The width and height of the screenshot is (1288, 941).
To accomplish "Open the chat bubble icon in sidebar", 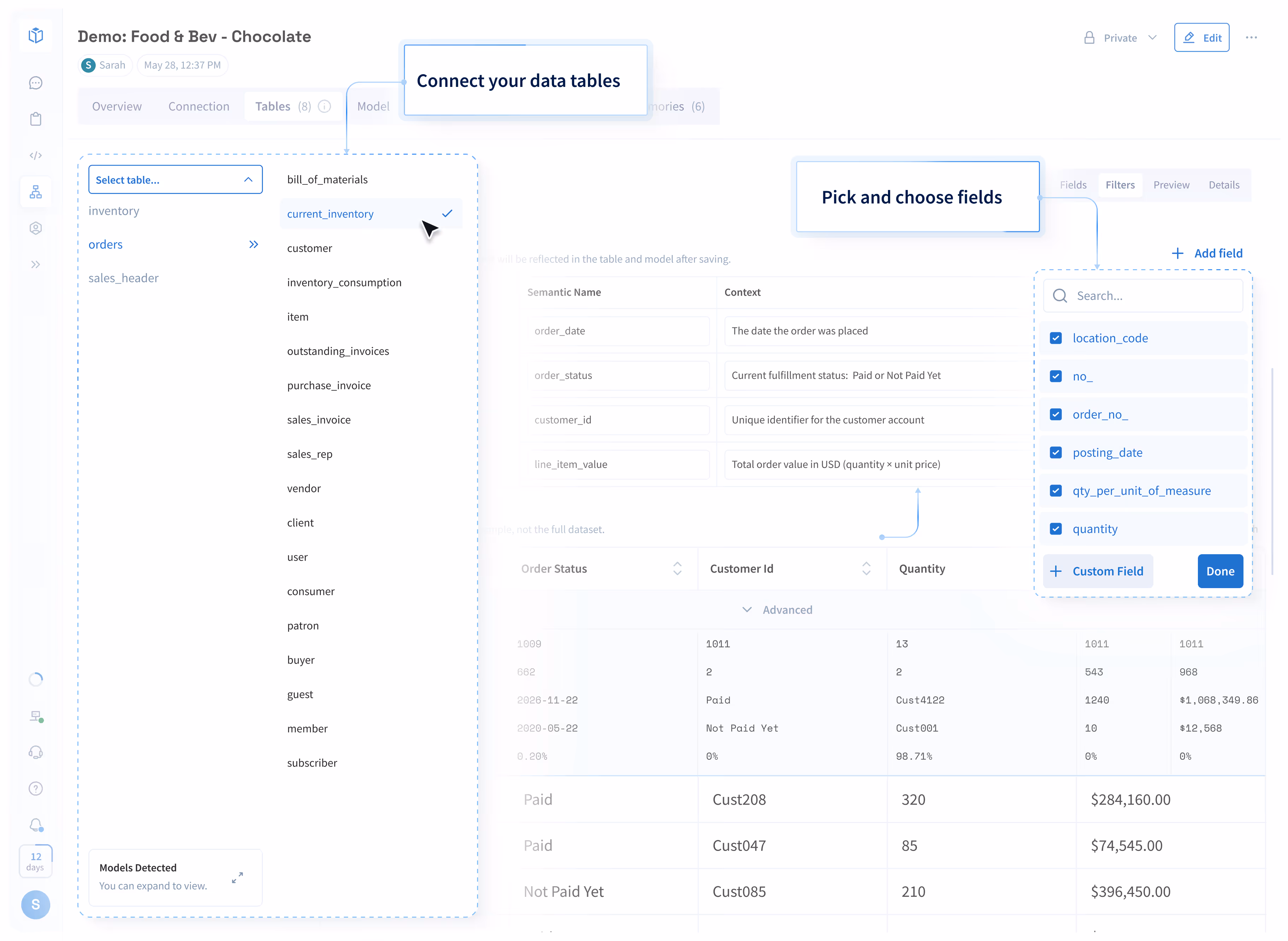I will 35,83.
